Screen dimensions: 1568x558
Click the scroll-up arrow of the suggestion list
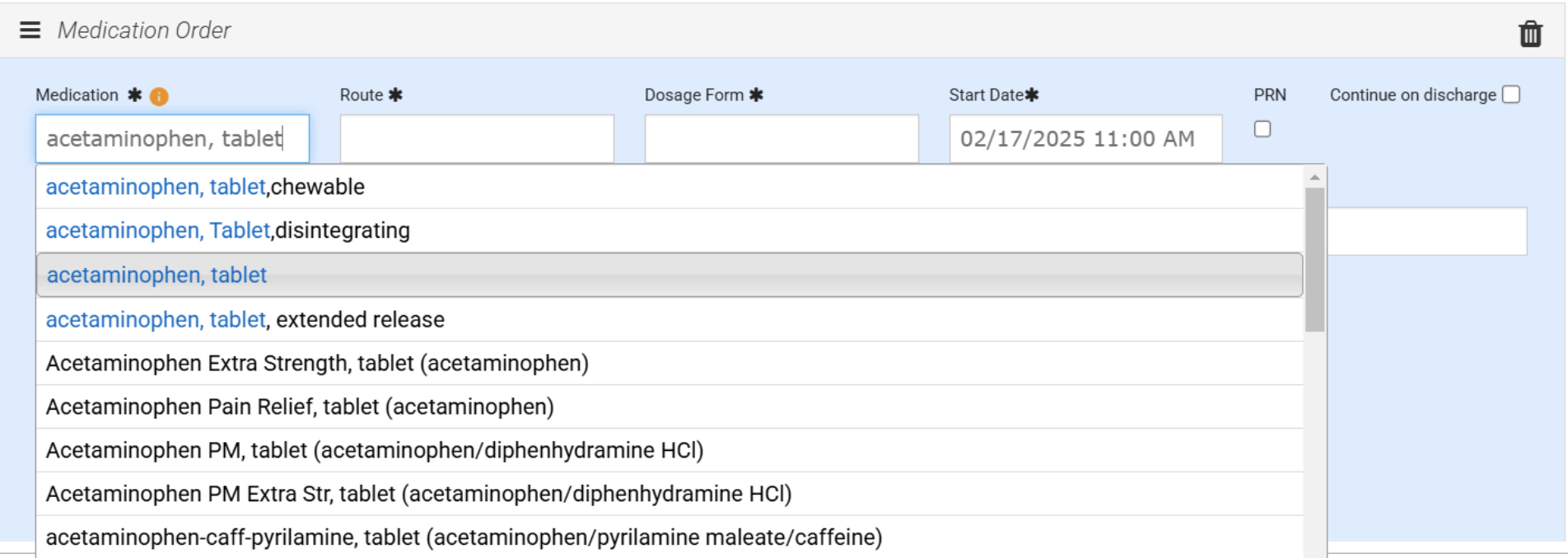(x=1314, y=177)
